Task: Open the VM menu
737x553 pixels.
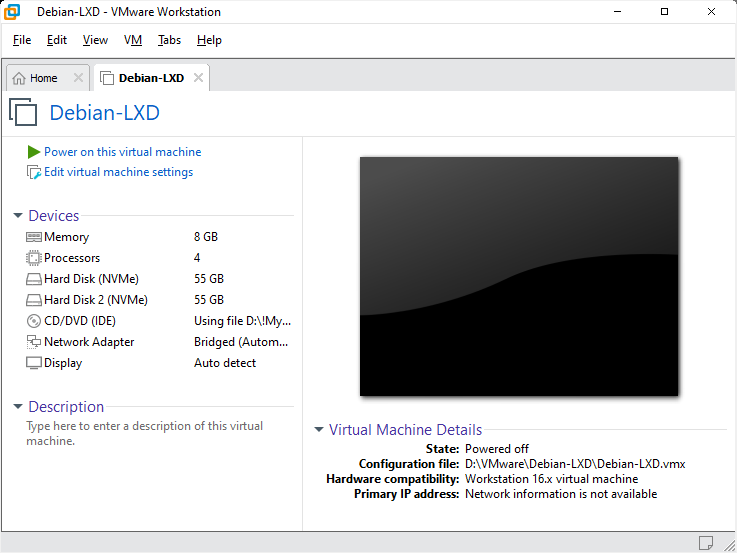Action: pos(133,40)
